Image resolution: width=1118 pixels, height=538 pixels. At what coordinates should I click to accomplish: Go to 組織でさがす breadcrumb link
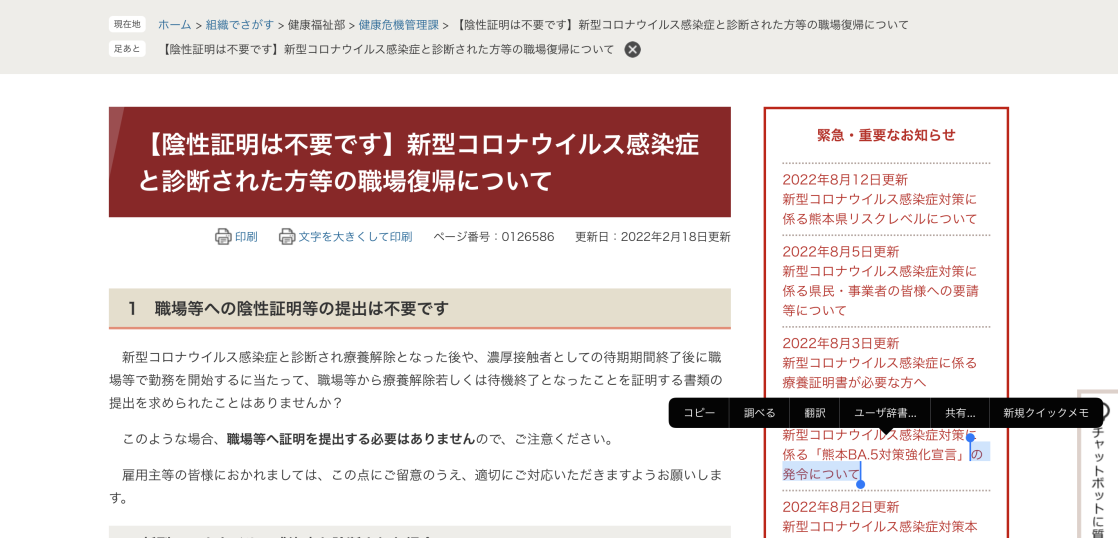pyautogui.click(x=240, y=25)
